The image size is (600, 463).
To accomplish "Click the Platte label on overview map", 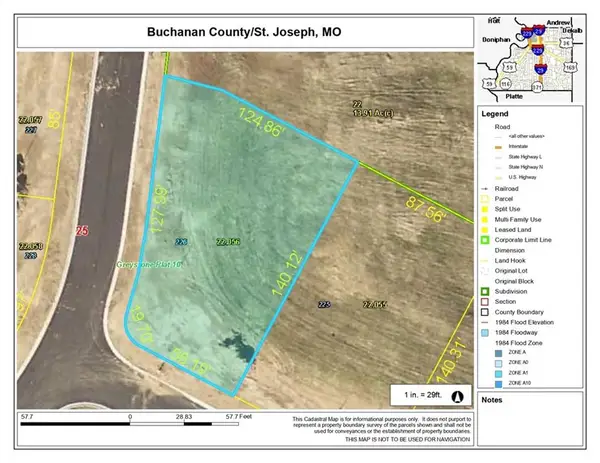I will point(514,96).
